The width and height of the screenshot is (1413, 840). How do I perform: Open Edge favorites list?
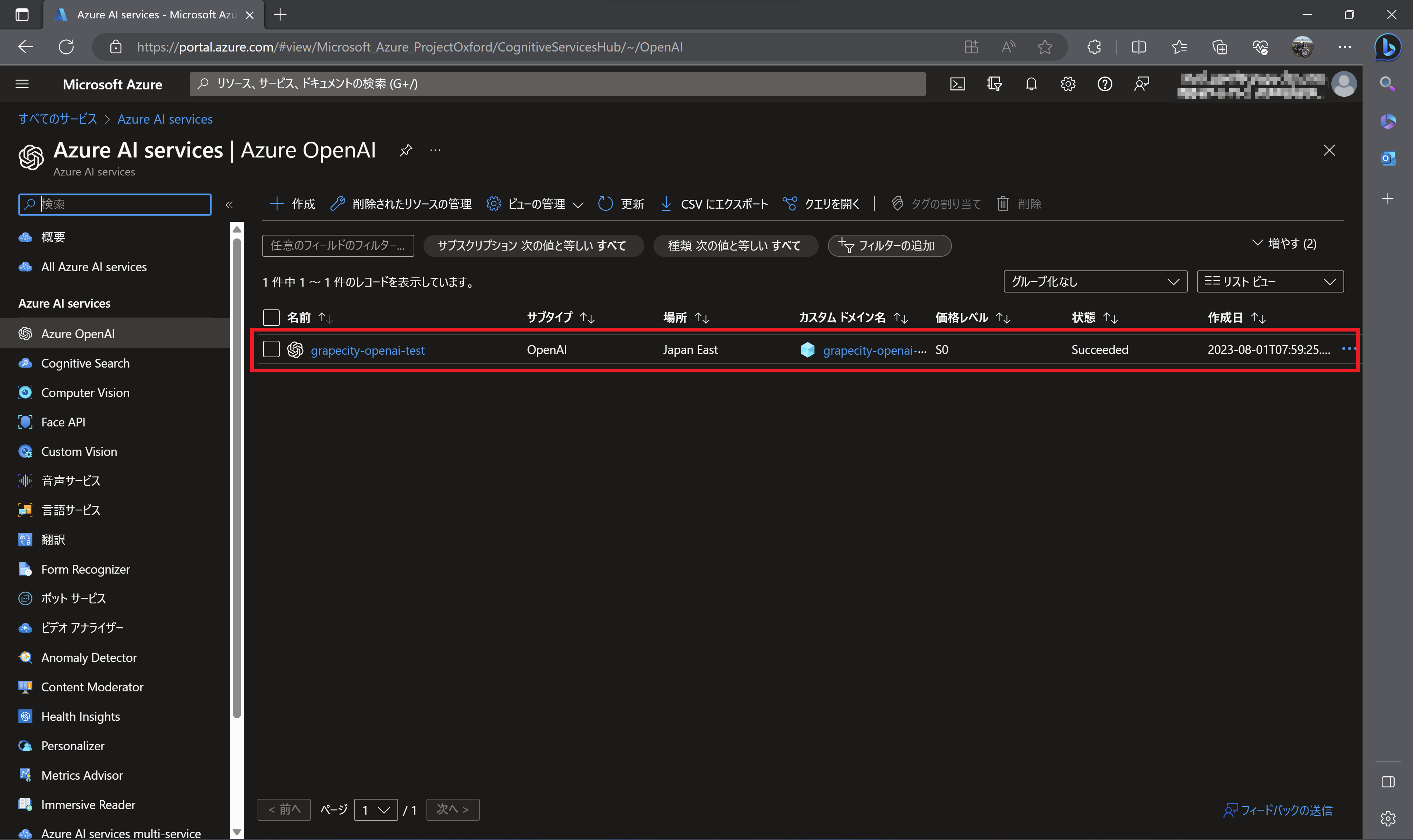coord(1179,47)
